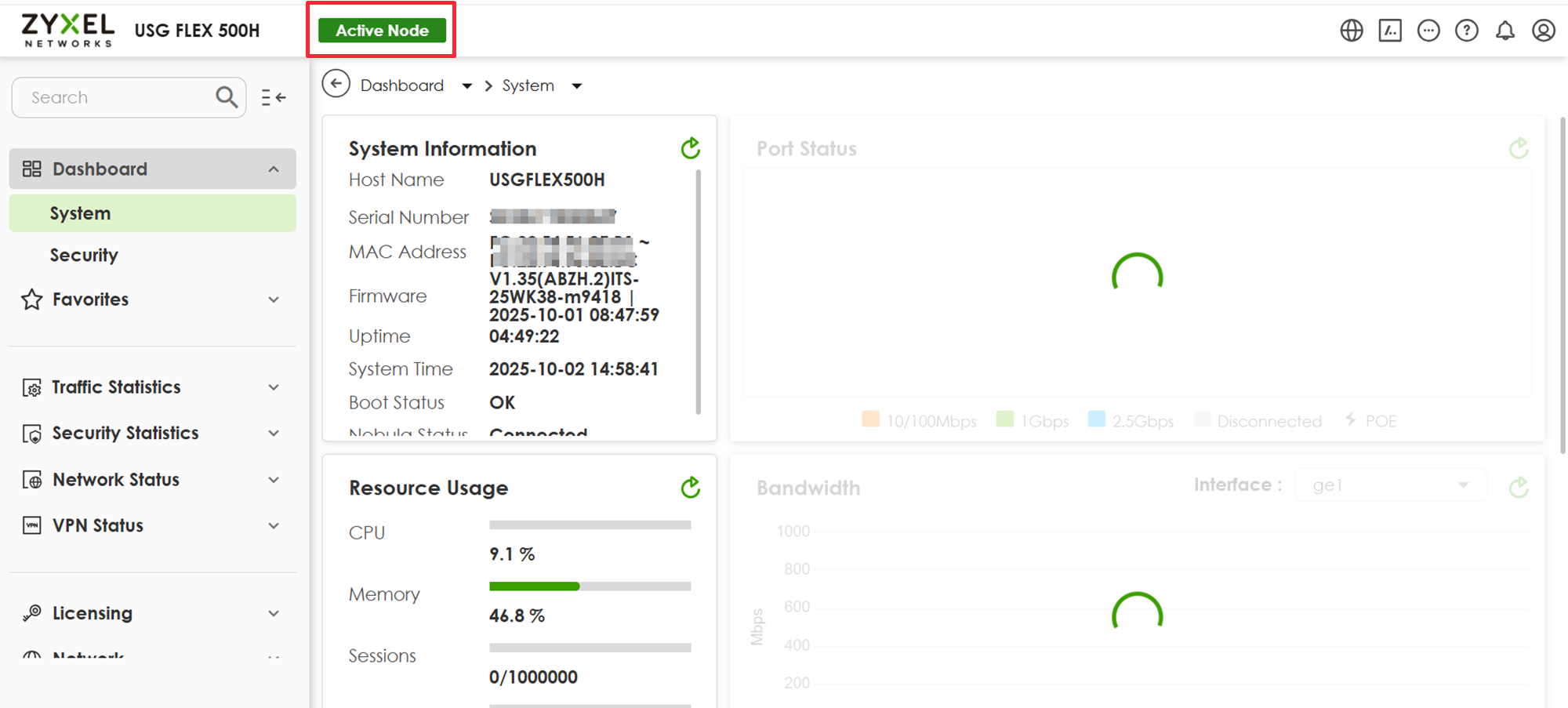Click the memory value 46.8 %

pos(517,615)
